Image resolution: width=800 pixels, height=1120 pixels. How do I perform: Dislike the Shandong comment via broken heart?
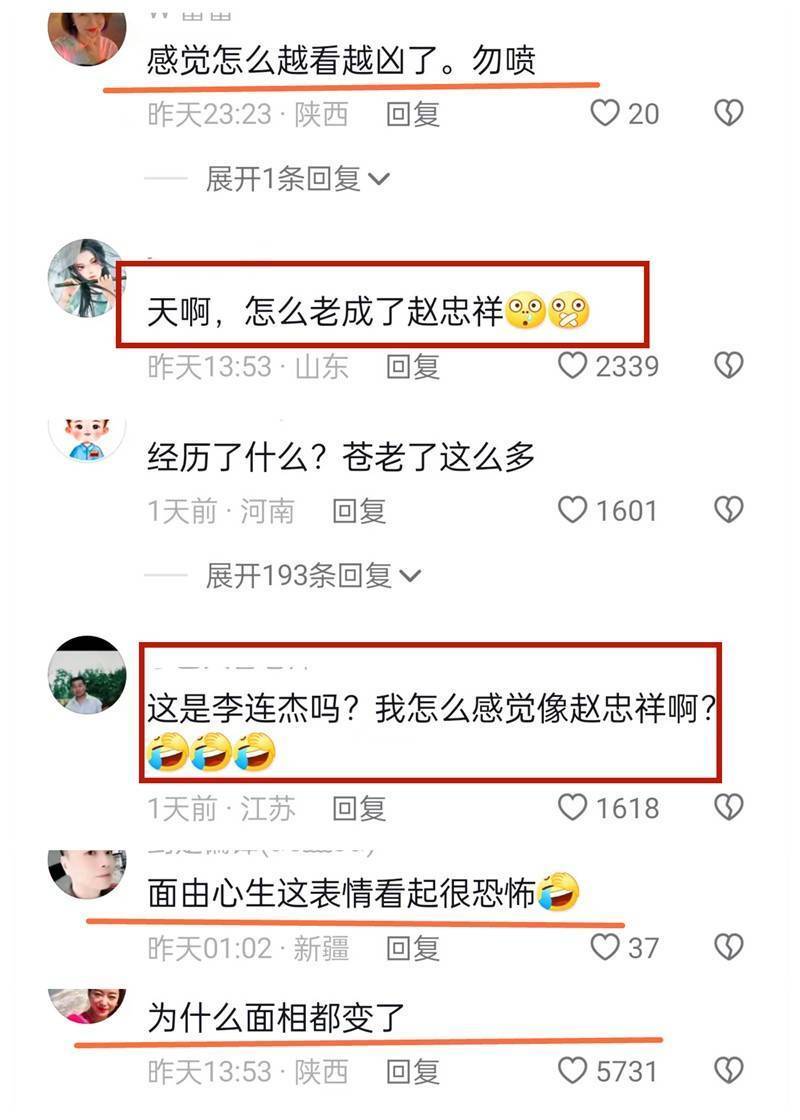729,366
